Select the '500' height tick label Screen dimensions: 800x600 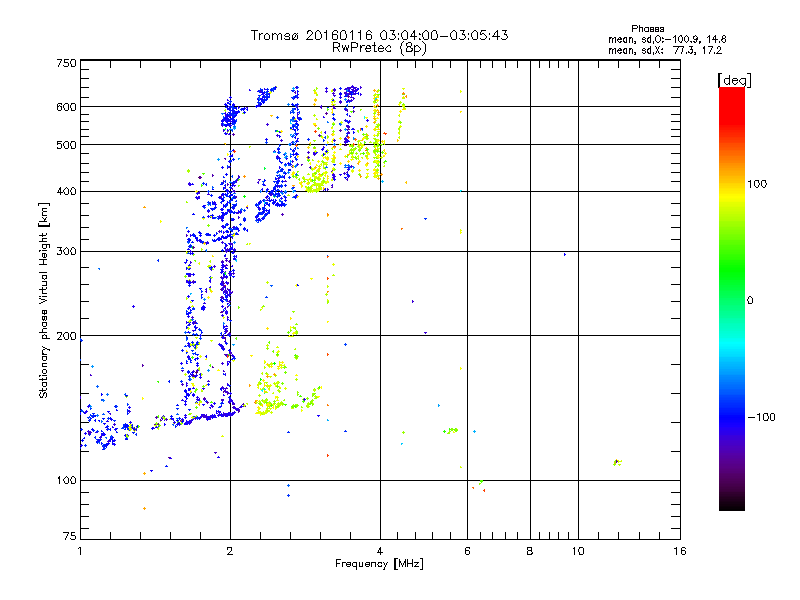pos(66,145)
